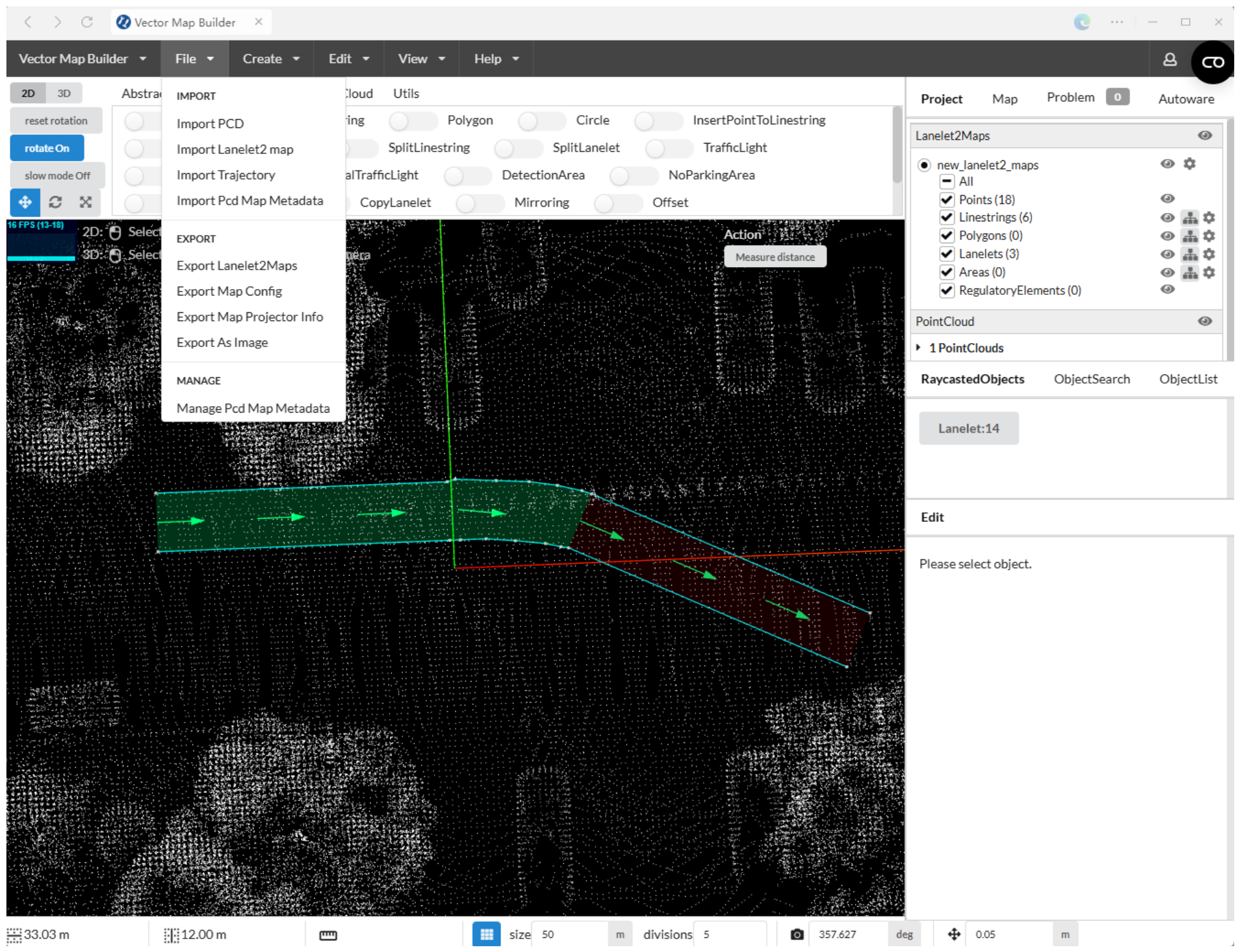Screen dimensions: 1240x952
Task: Click the reset rotation button
Action: pos(56,121)
